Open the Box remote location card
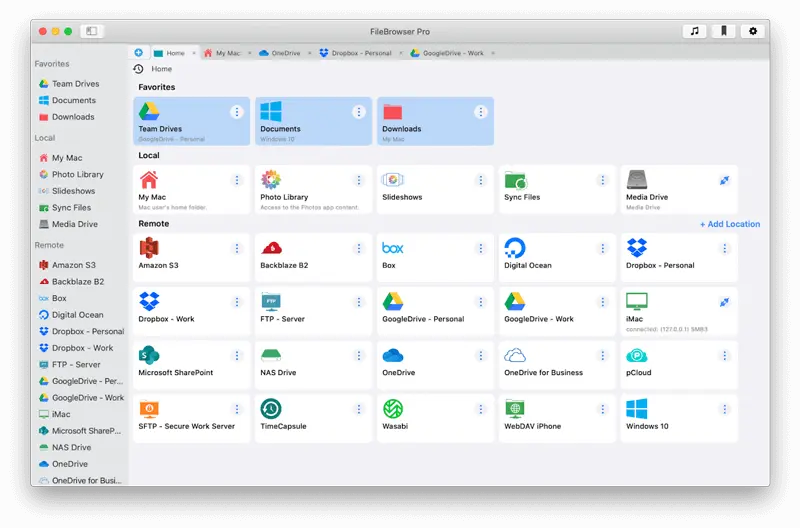The image size is (800, 528). 435,258
